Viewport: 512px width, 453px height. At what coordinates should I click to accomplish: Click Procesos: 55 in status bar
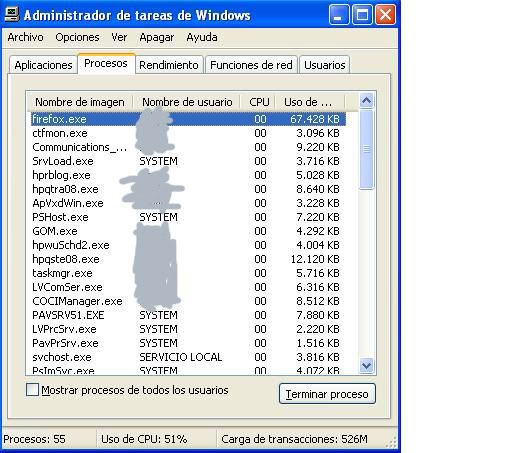tap(34, 439)
